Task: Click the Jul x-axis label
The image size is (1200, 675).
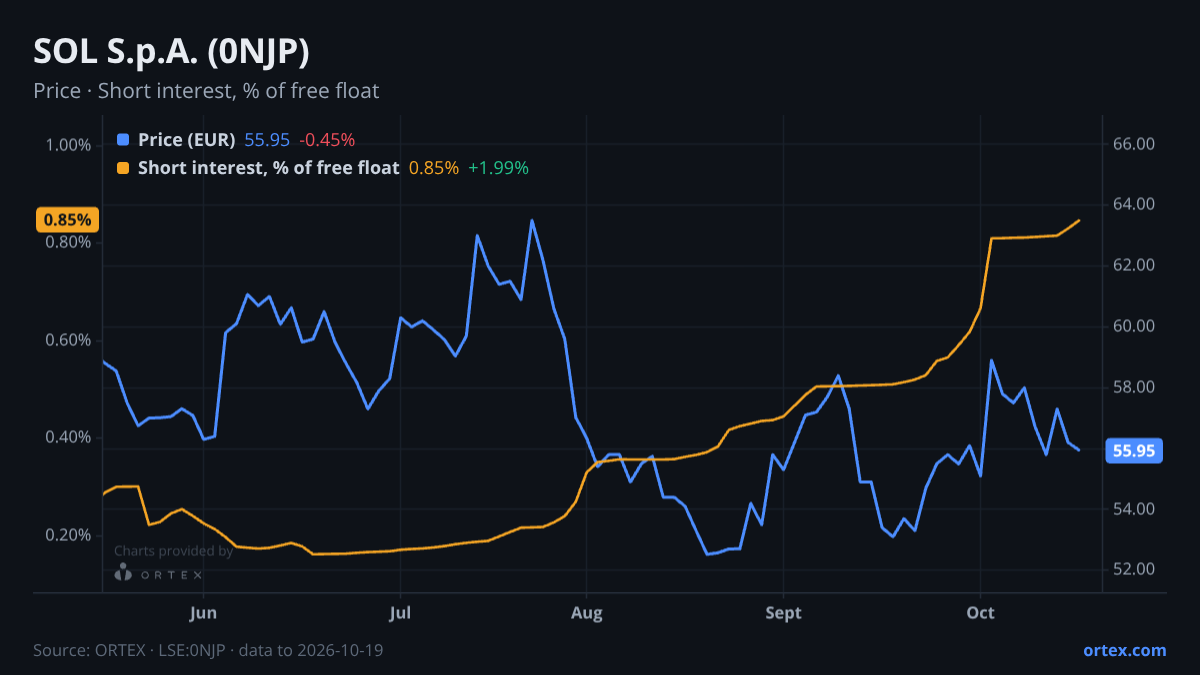Action: 400,613
